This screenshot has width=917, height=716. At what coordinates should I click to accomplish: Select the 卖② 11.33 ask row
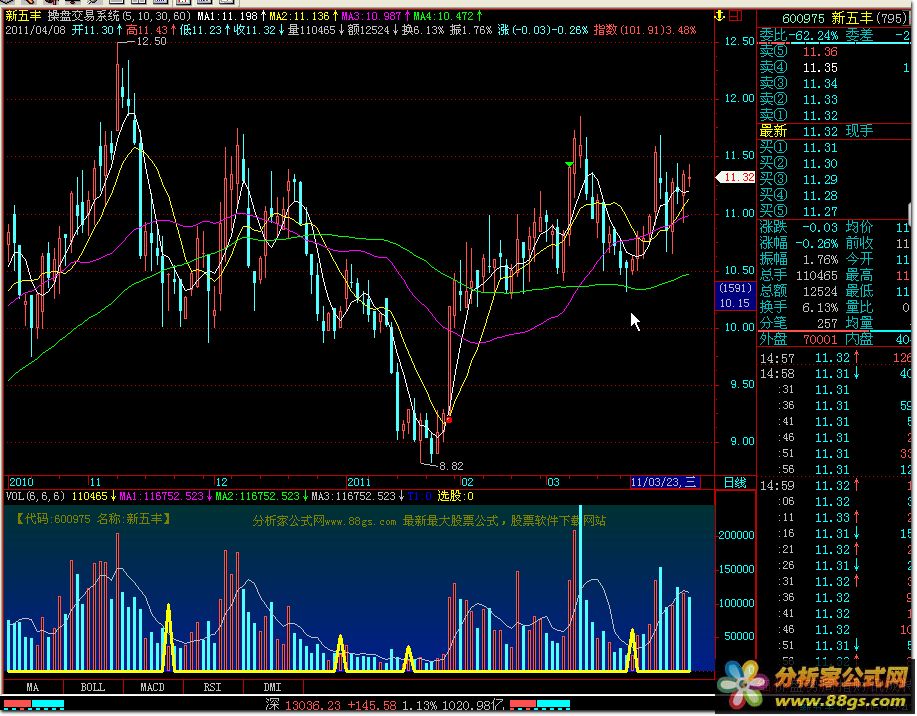click(835, 99)
